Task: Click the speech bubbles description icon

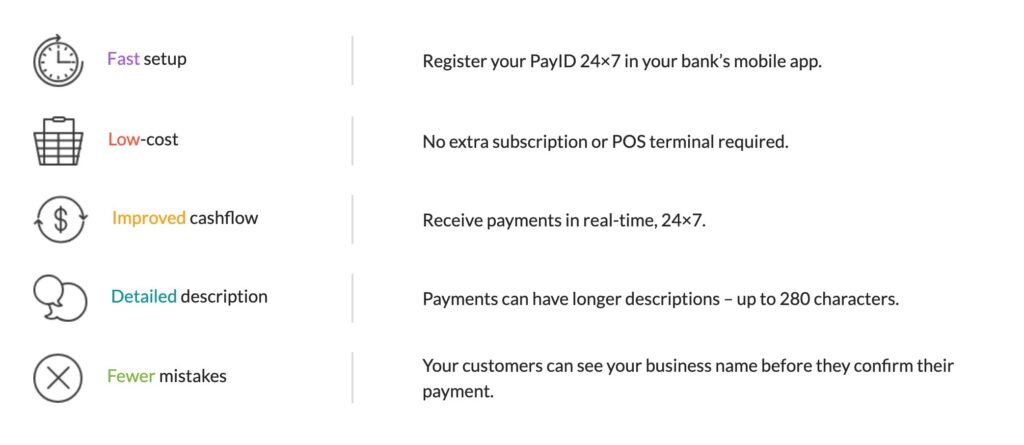Action: click(59, 298)
